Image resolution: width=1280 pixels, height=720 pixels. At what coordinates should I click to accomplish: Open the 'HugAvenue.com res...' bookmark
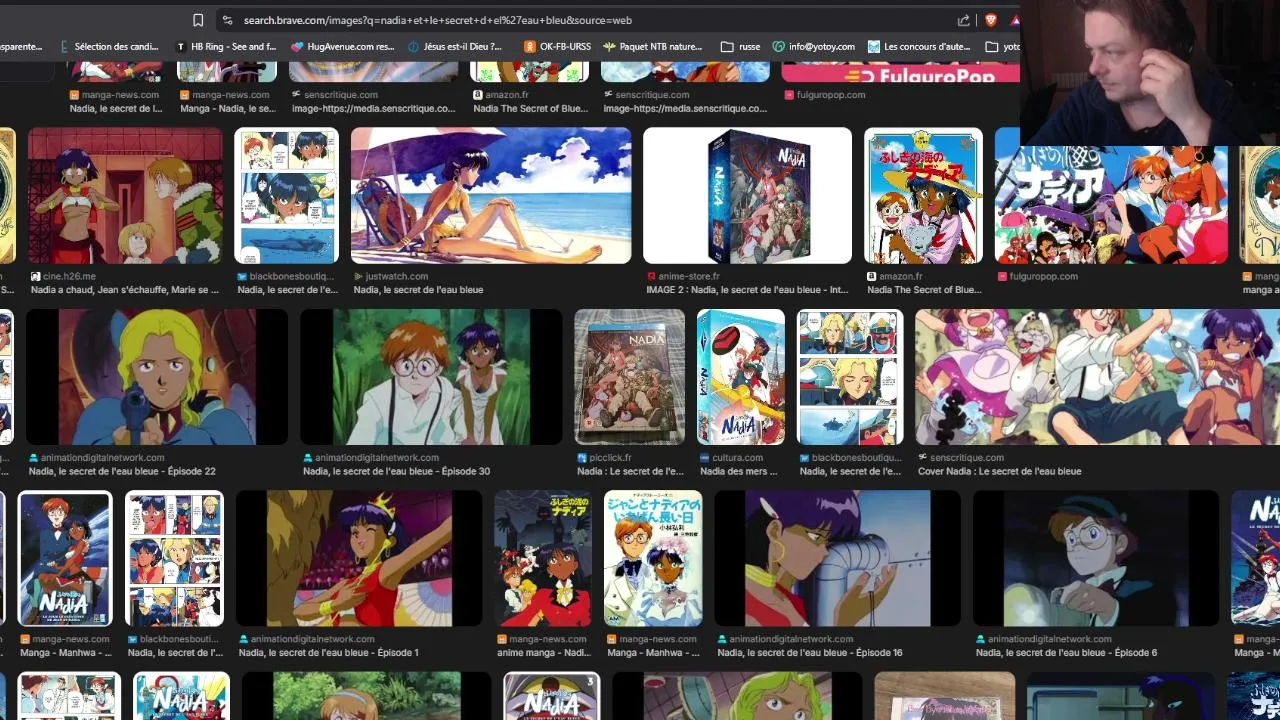342,46
